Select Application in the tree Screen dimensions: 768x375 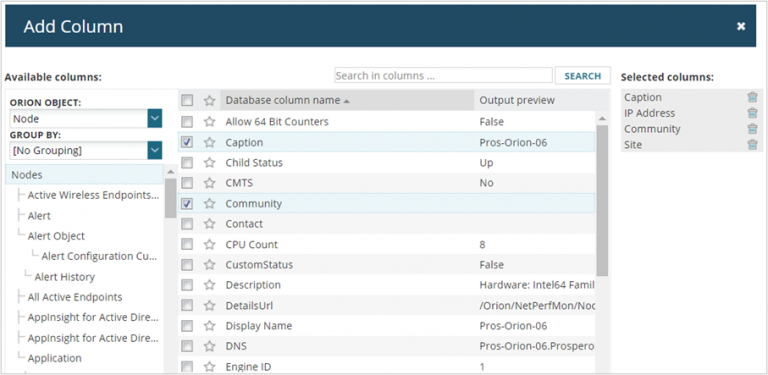click(x=54, y=358)
